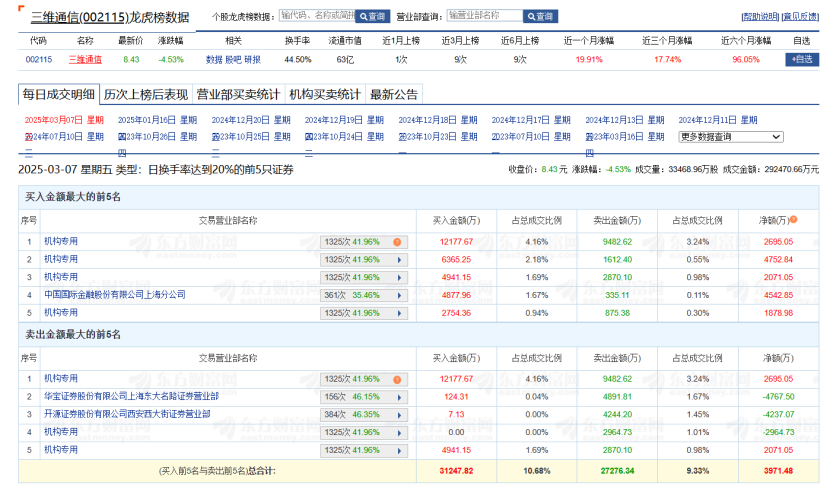
Task: Click search icon button next to stock code input
Action: (x=373, y=17)
